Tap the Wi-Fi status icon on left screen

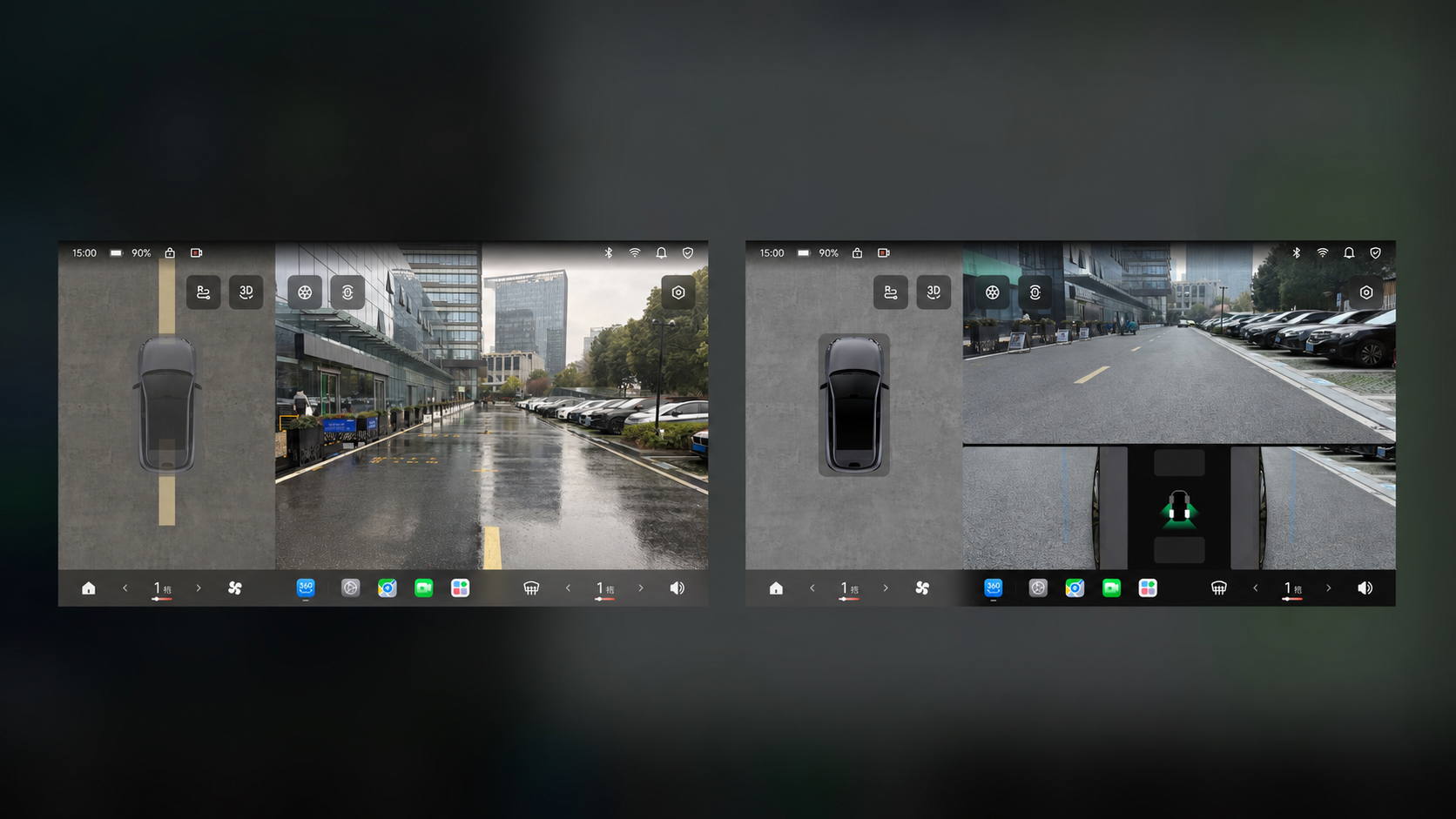[635, 253]
